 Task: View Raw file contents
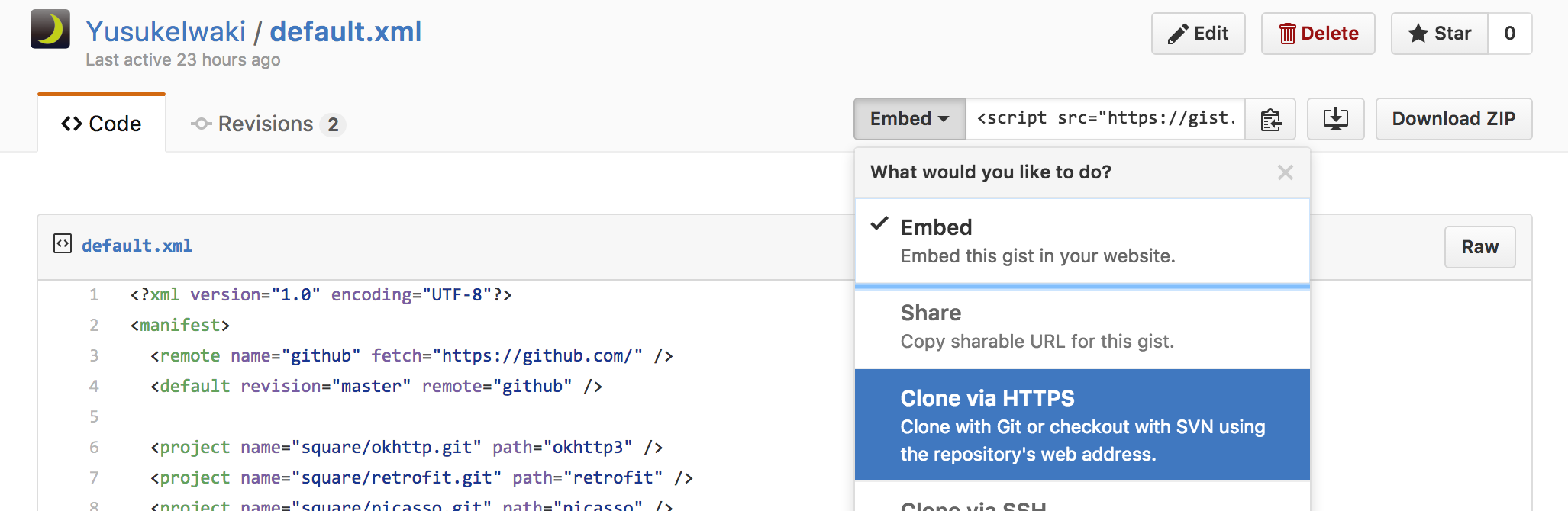tap(1479, 247)
